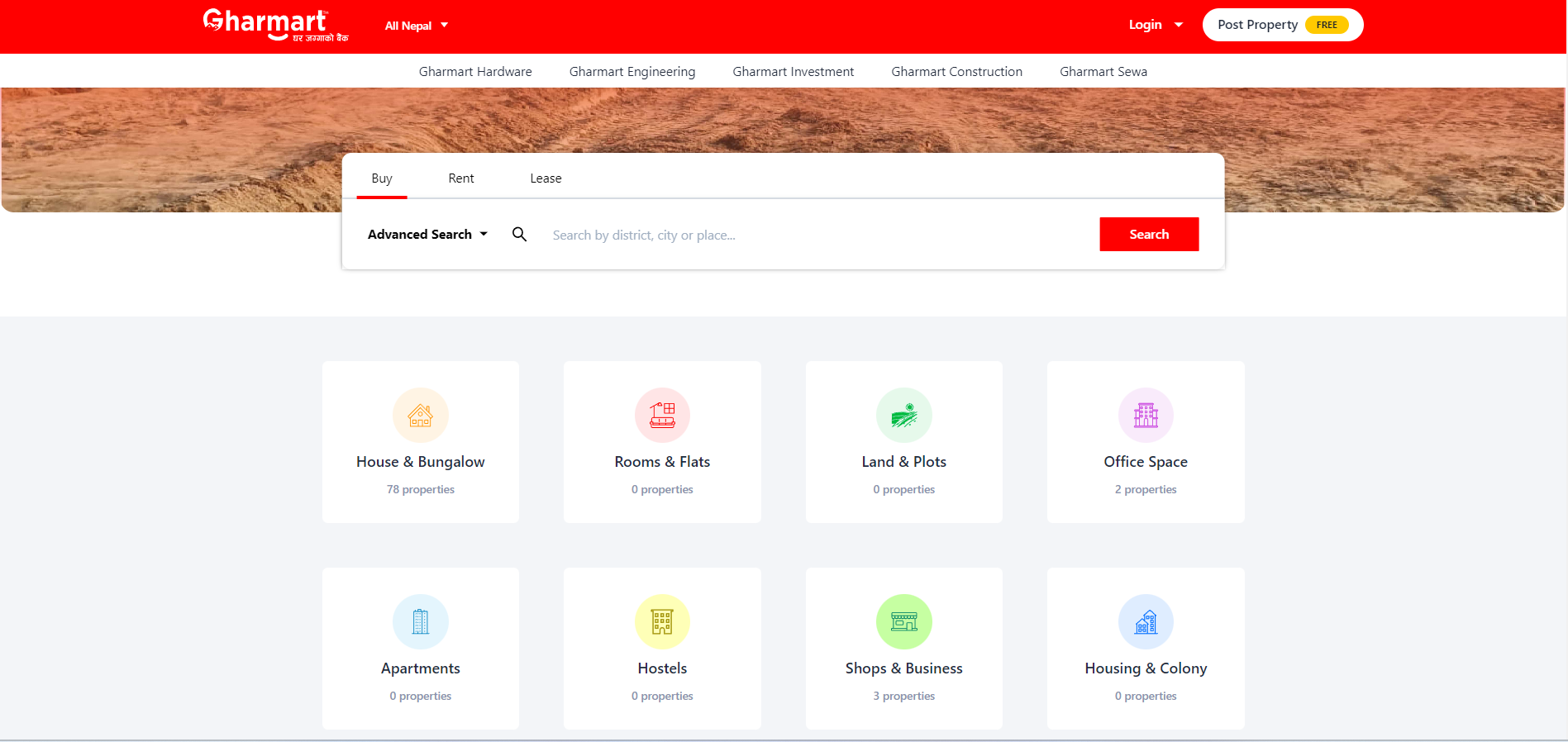Open the Shops & Business category title
Screen dimensions: 1568x742
click(x=904, y=668)
